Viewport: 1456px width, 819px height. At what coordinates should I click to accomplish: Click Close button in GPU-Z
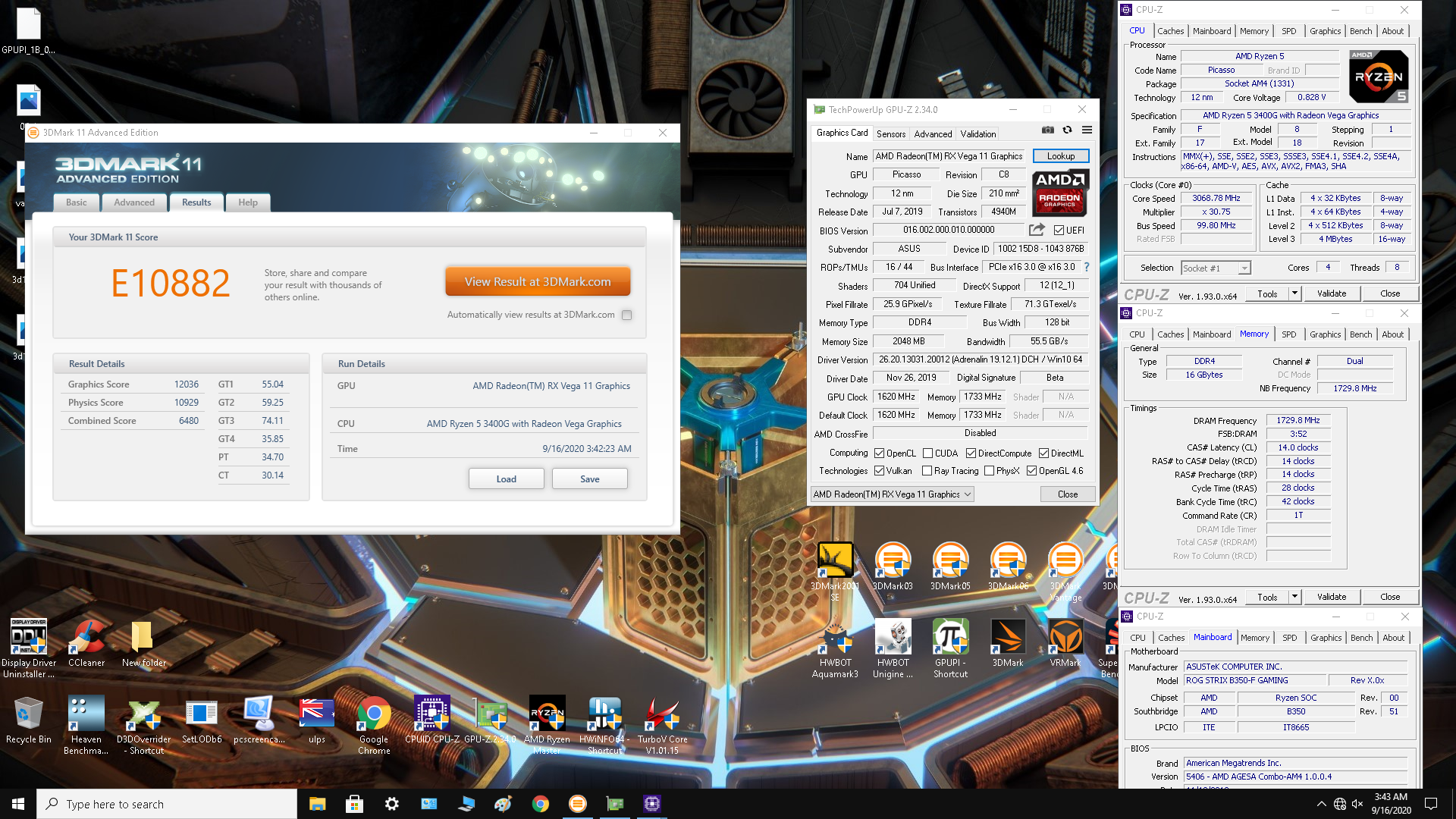[1068, 494]
